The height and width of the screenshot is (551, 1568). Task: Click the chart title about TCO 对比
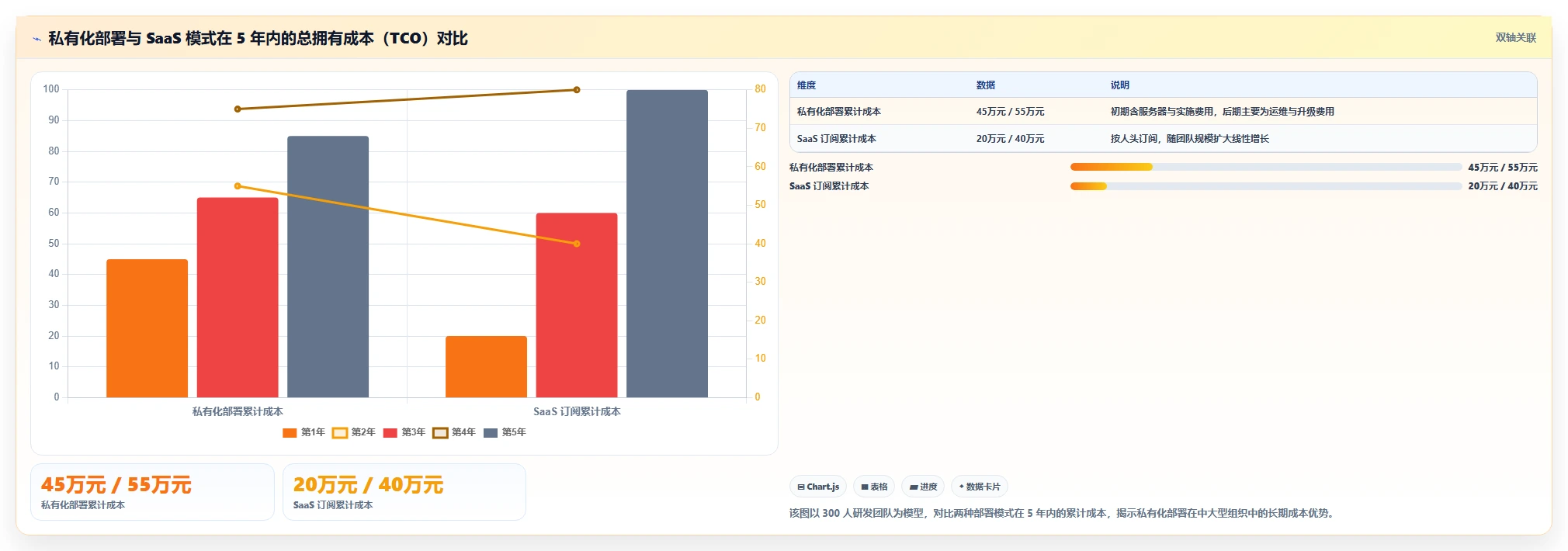coord(258,38)
